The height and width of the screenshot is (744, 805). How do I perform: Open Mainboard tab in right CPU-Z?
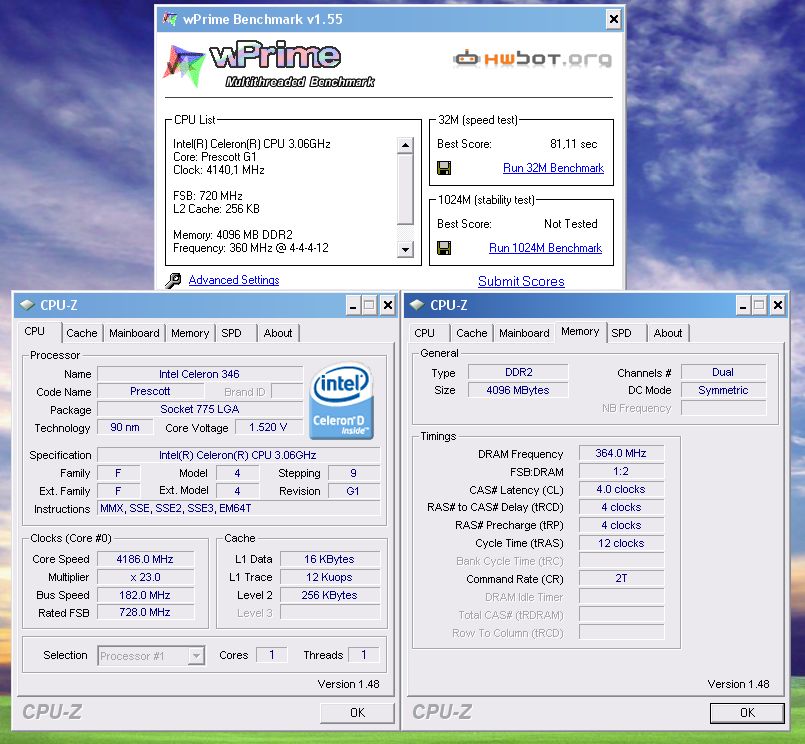click(524, 333)
